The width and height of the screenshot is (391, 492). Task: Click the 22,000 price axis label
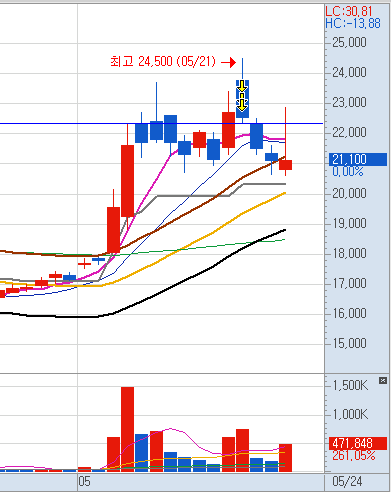pos(349,133)
